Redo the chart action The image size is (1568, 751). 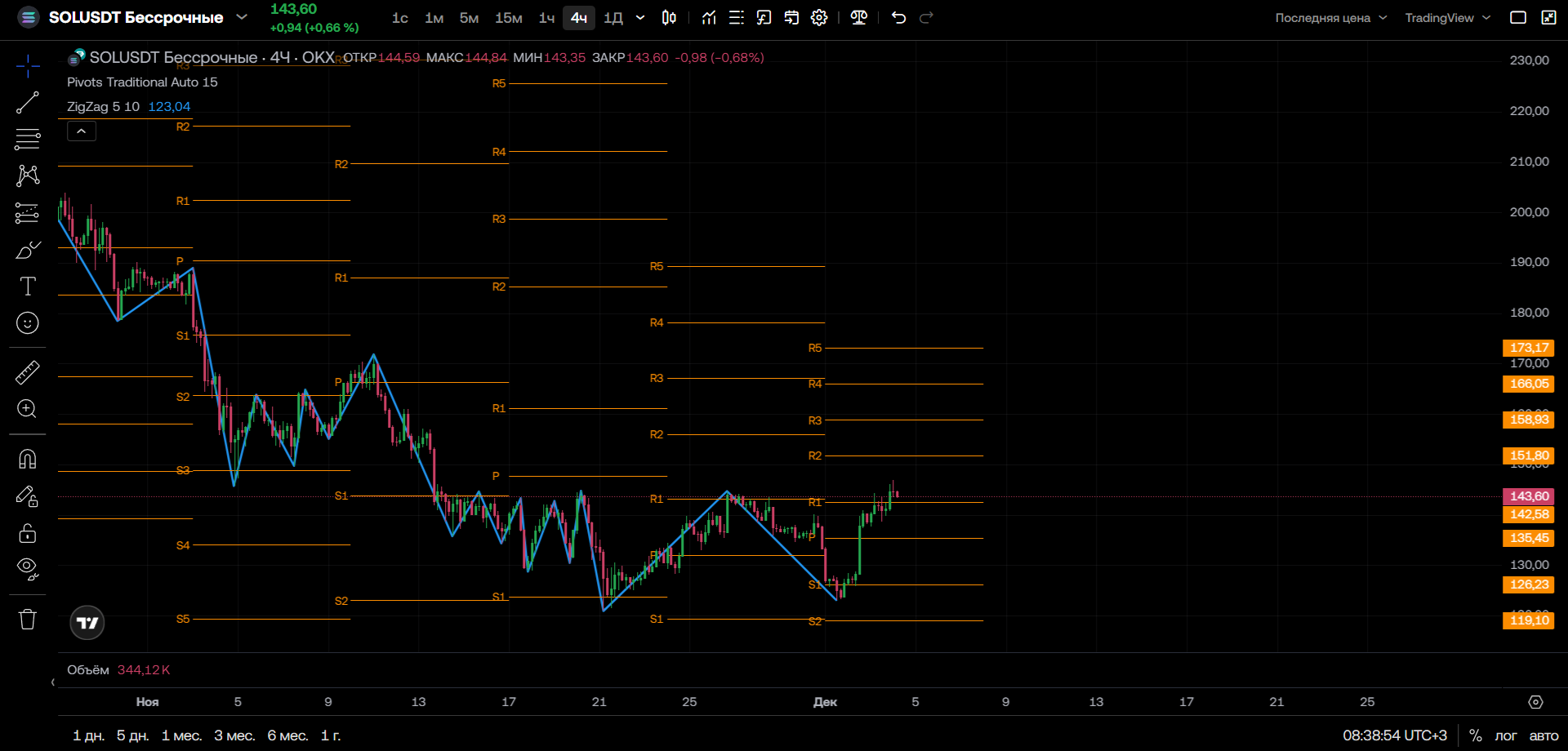926,18
